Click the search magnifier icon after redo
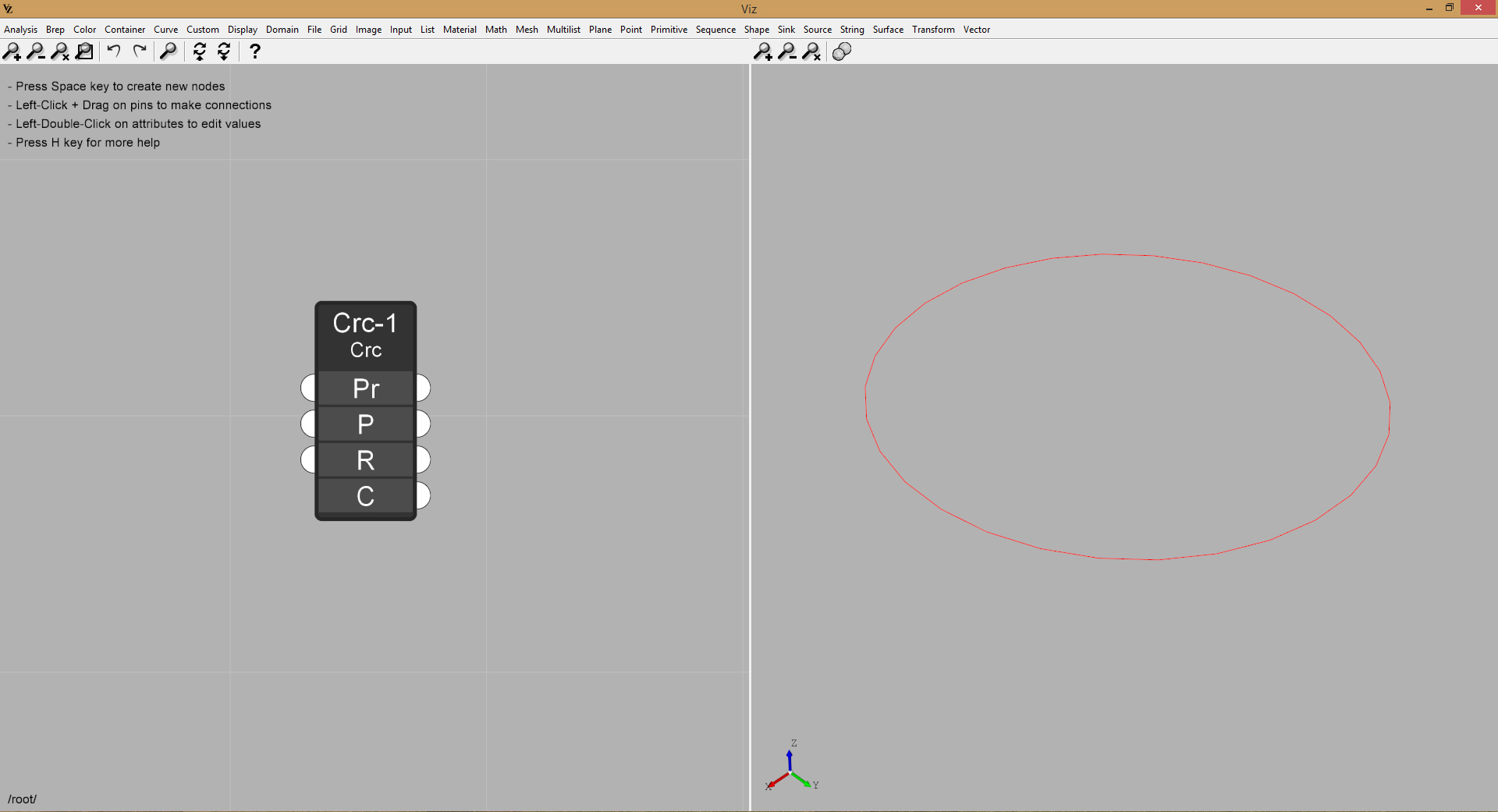This screenshot has height=812, width=1498. 168,51
